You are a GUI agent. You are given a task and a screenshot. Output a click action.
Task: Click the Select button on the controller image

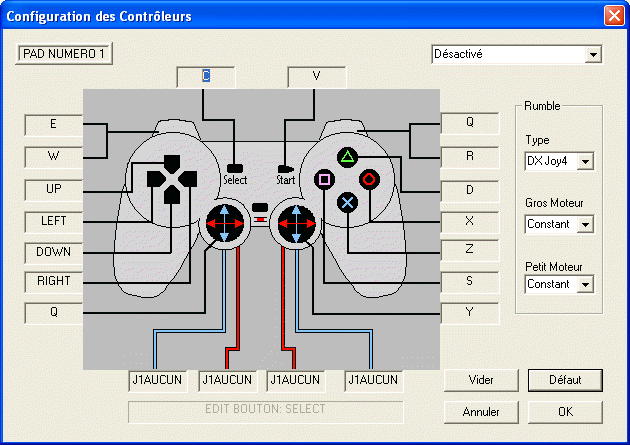[x=235, y=168]
